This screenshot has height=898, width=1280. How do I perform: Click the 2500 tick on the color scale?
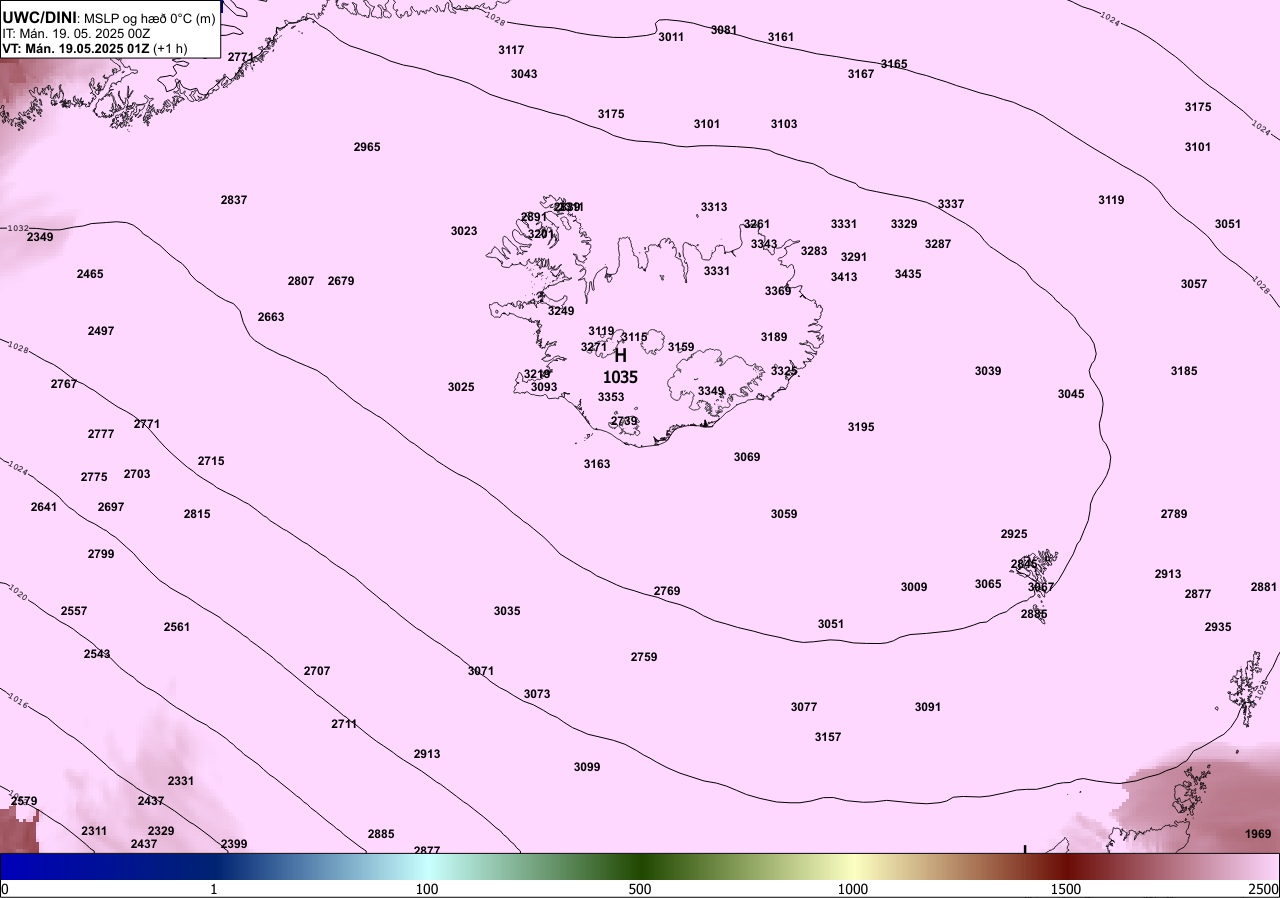point(1264,889)
